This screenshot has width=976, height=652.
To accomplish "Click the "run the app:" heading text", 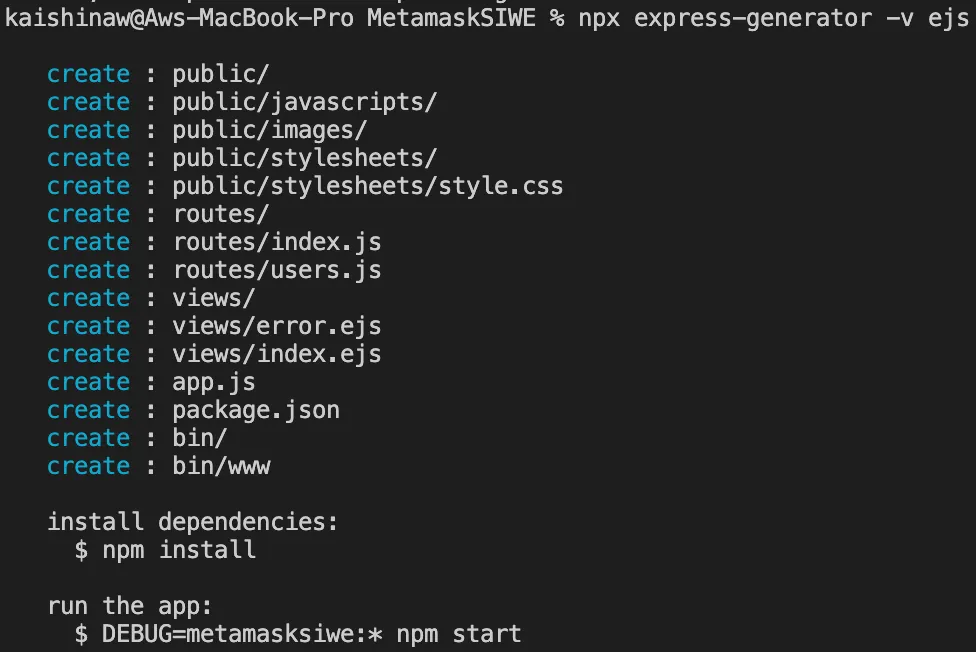I will pos(130,606).
